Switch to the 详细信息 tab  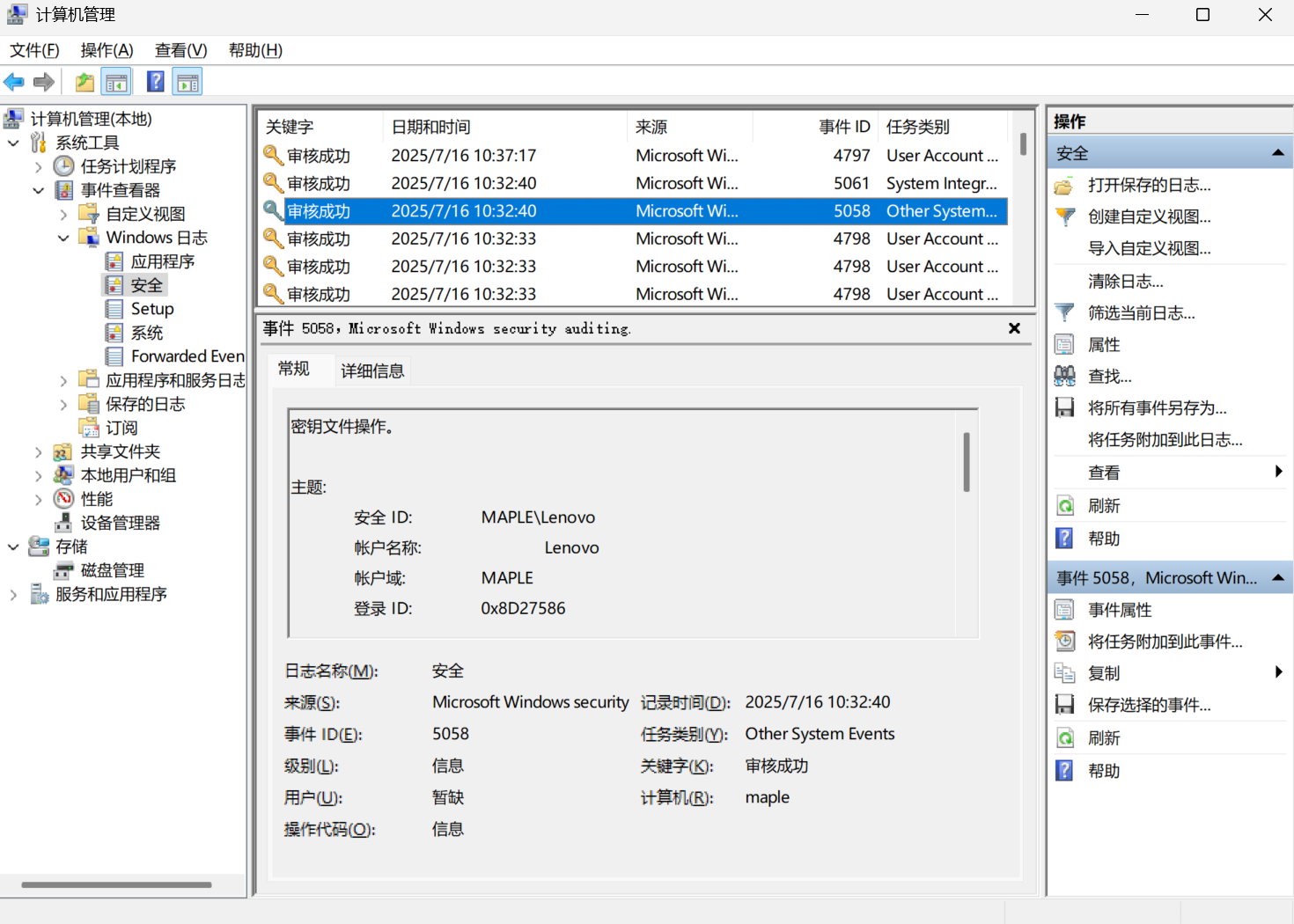pos(372,370)
